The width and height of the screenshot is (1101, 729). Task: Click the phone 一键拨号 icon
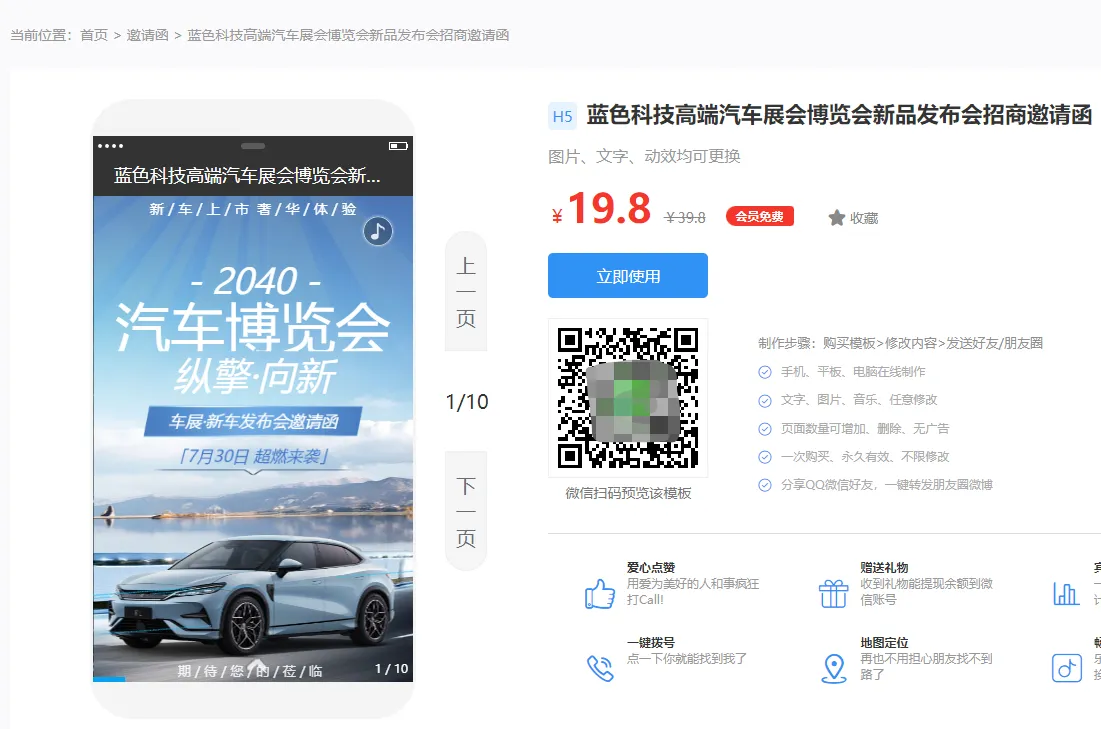point(600,668)
